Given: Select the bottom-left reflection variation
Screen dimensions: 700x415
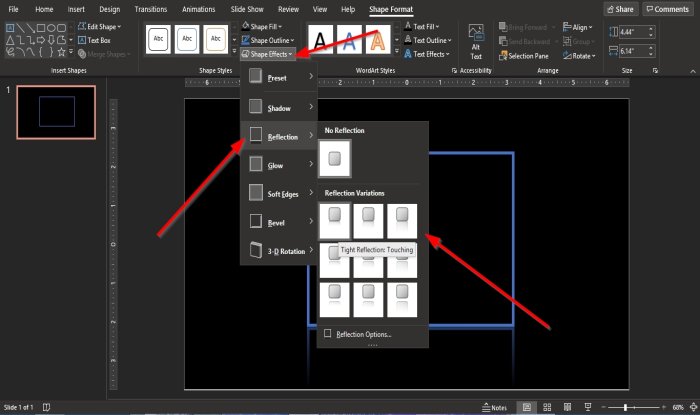Looking at the screenshot, I should pyautogui.click(x=334, y=299).
